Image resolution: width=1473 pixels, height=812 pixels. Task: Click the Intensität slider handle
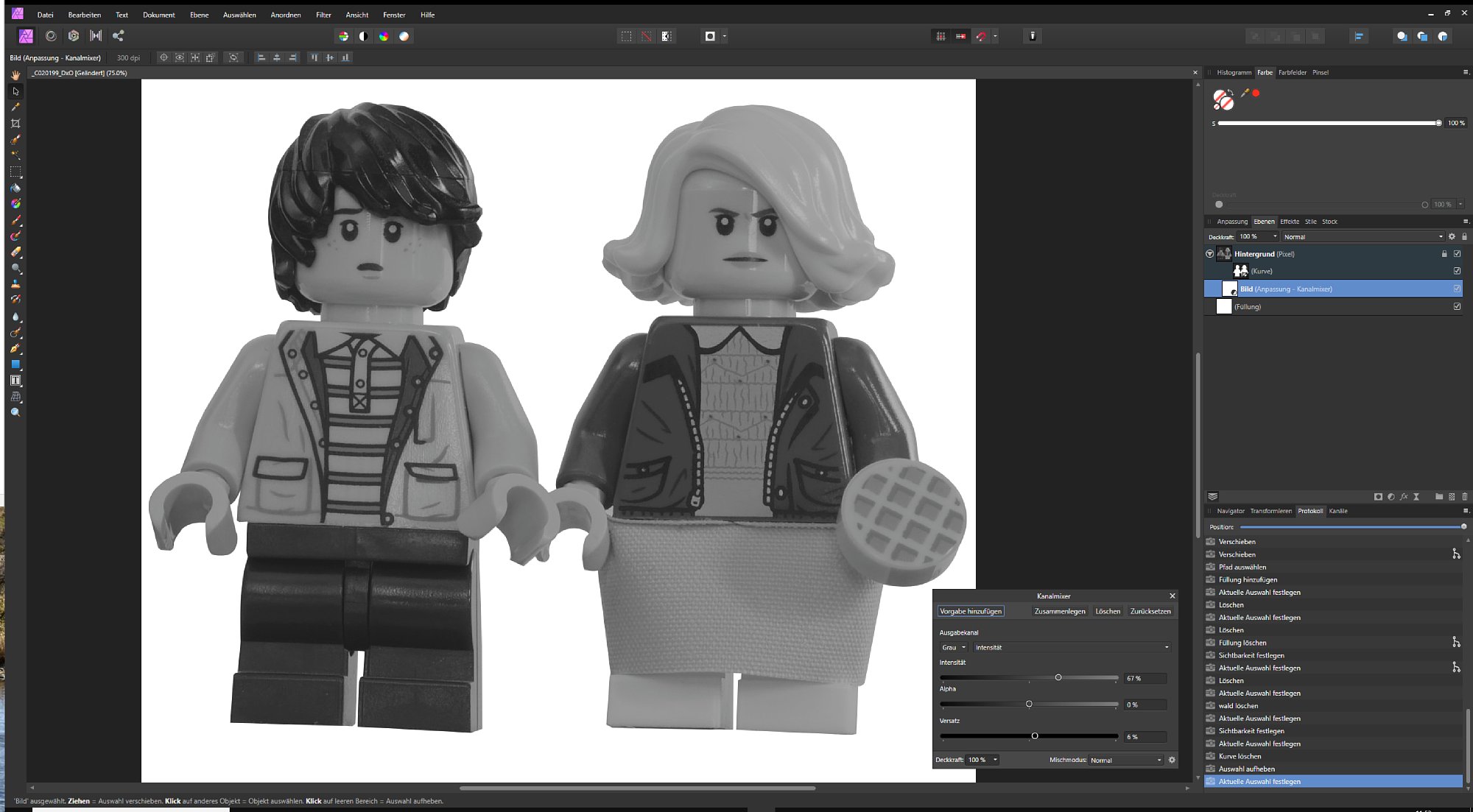tap(1058, 677)
